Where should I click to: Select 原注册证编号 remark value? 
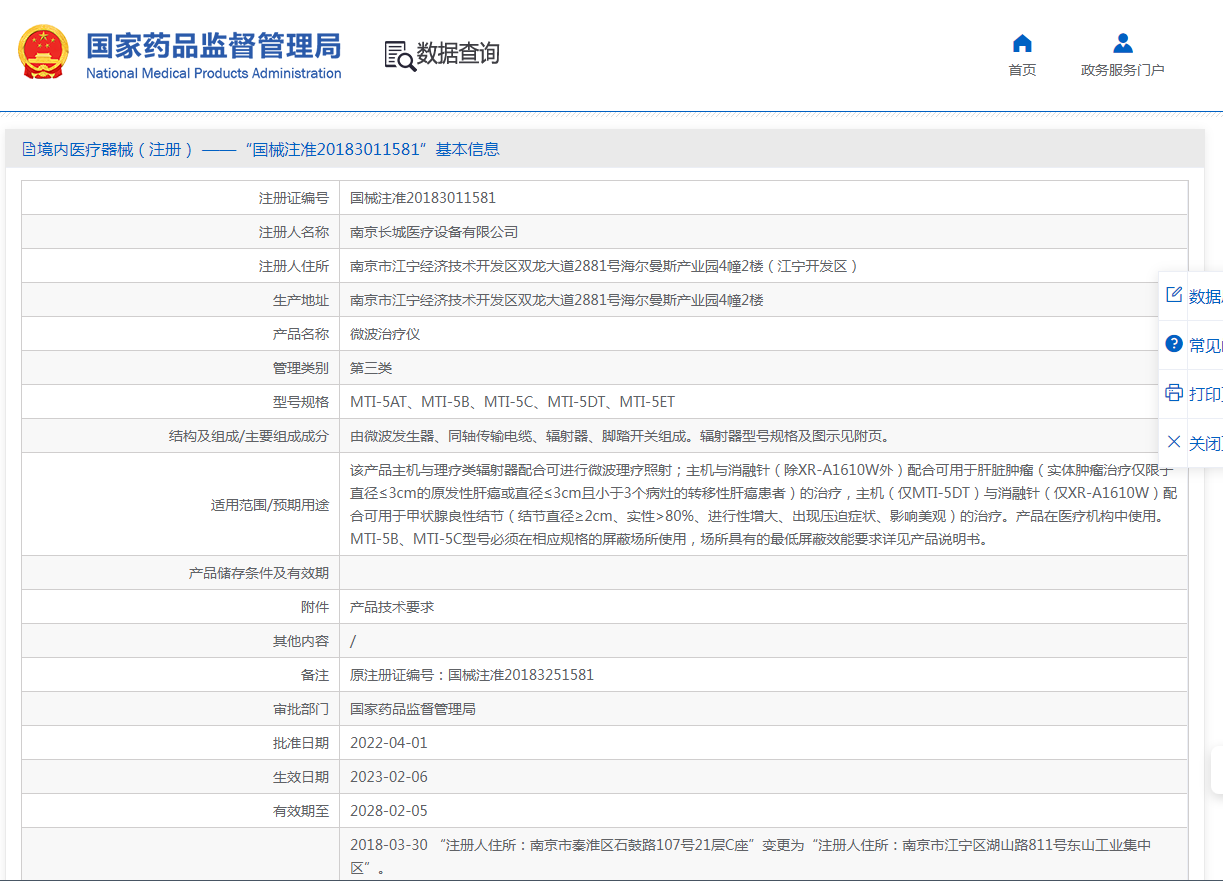(472, 675)
